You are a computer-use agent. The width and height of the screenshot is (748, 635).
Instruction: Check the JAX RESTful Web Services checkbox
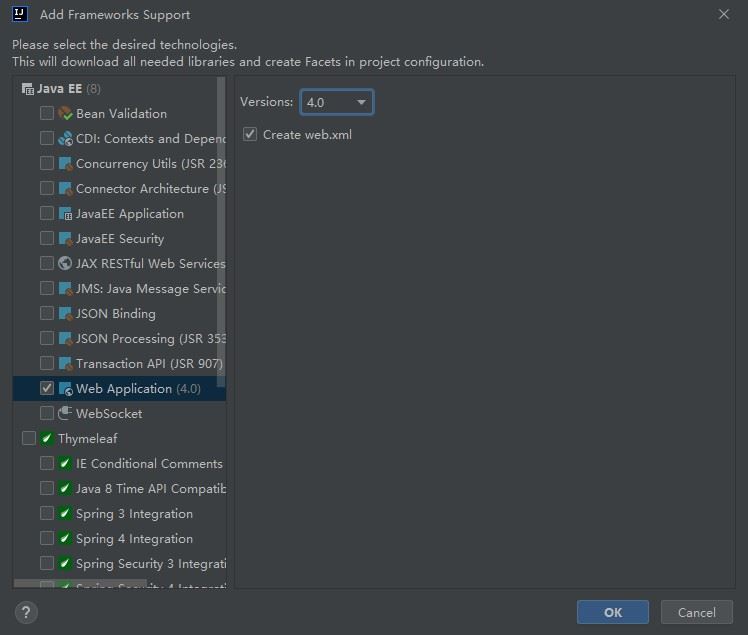47,263
